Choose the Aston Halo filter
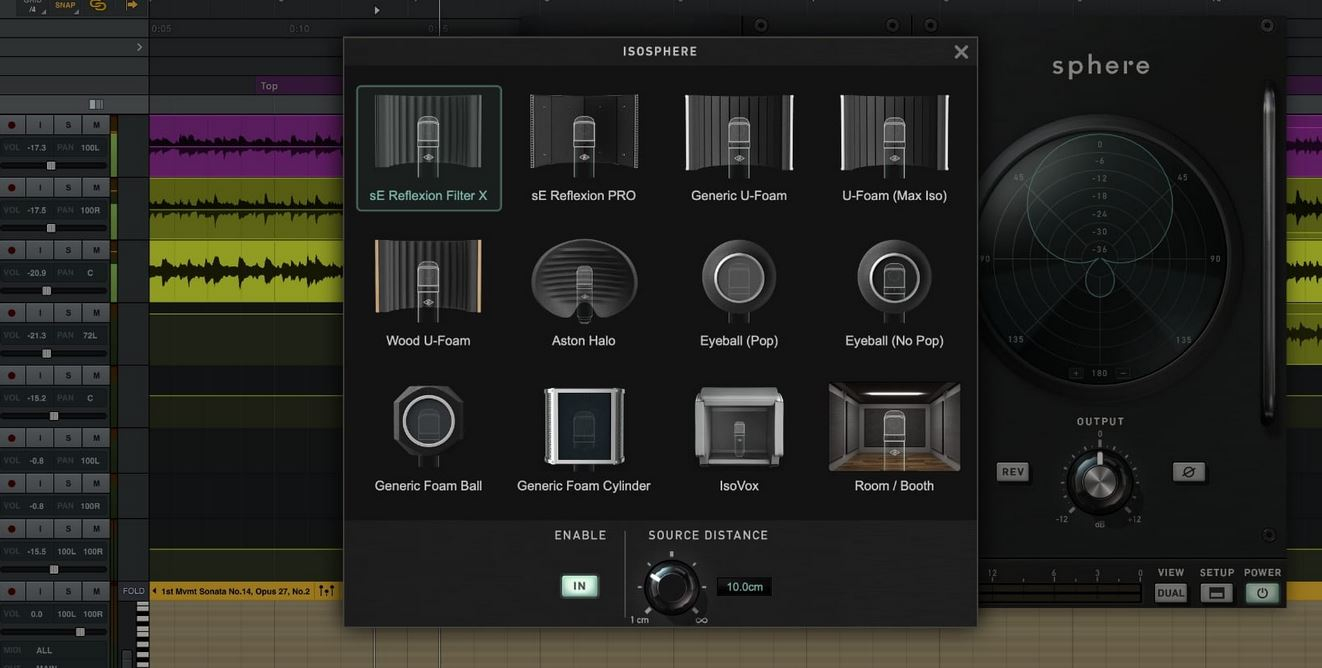The width and height of the screenshot is (1322, 668). click(x=584, y=293)
